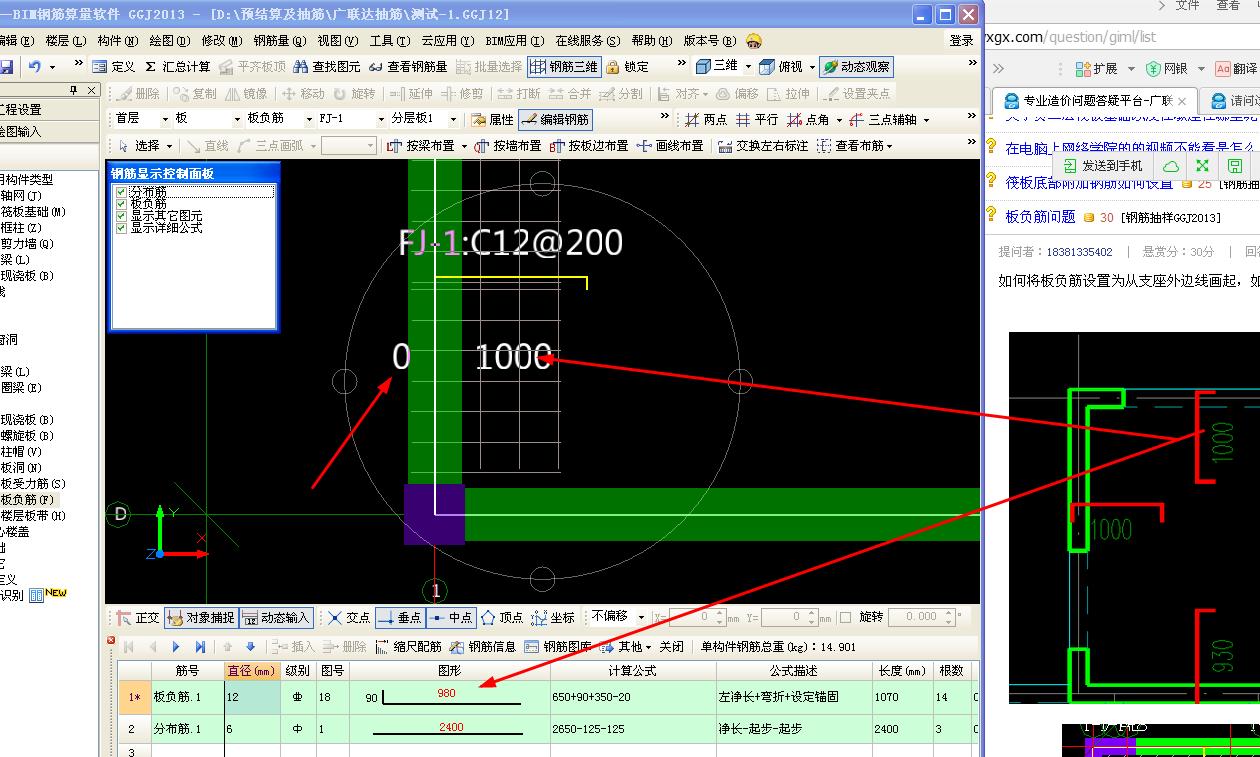Open 钢筋信息 tool
The width and height of the screenshot is (1260, 757).
pos(483,647)
